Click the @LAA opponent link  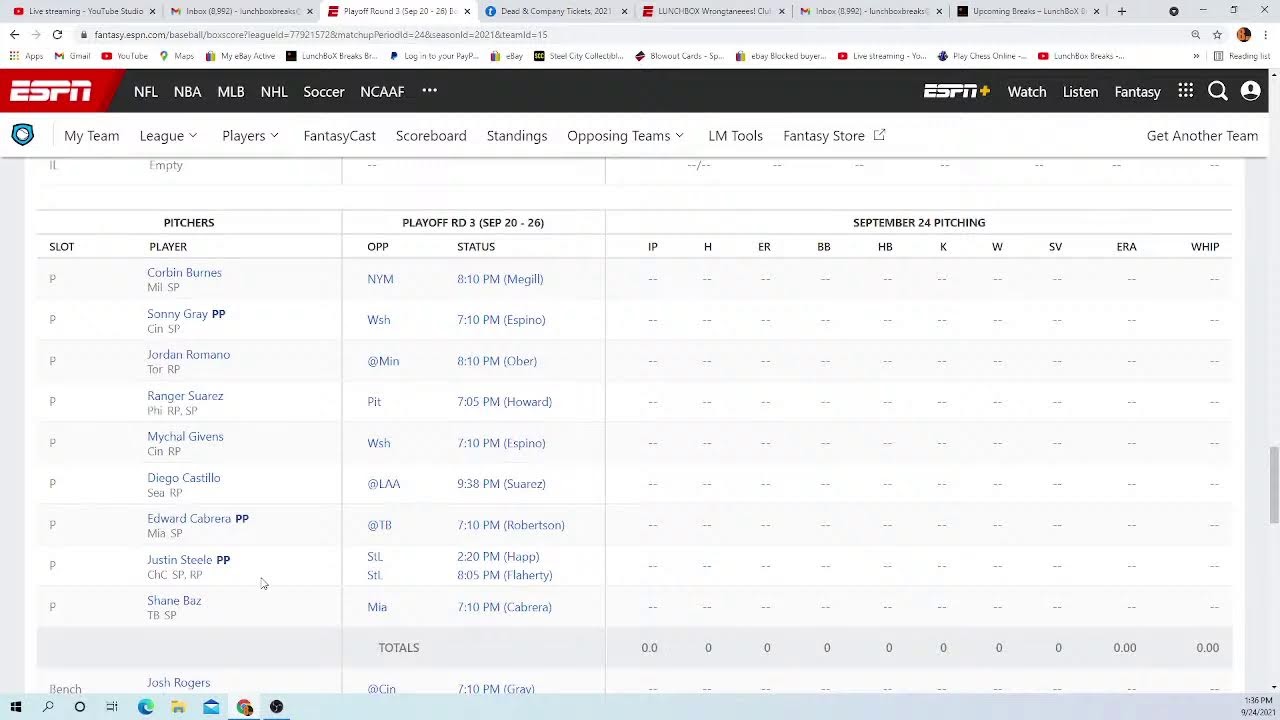coord(383,484)
